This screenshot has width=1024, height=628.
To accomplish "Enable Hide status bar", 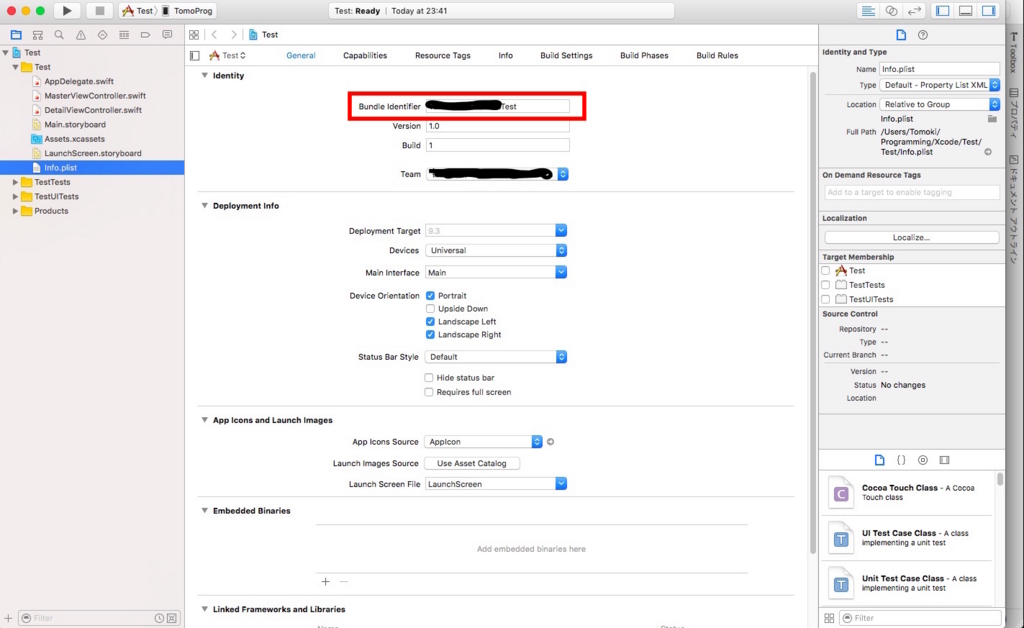I will pyautogui.click(x=429, y=378).
